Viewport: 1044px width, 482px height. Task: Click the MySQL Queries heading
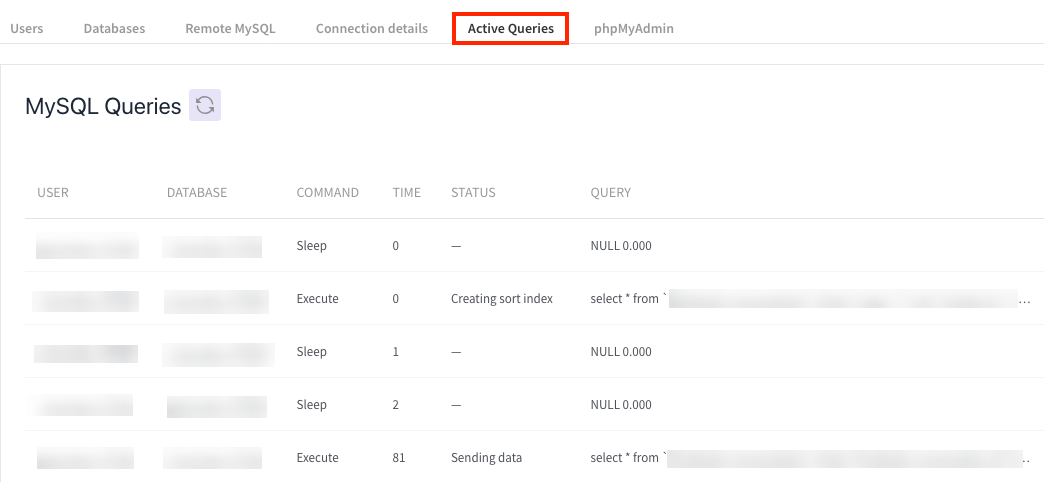point(103,106)
